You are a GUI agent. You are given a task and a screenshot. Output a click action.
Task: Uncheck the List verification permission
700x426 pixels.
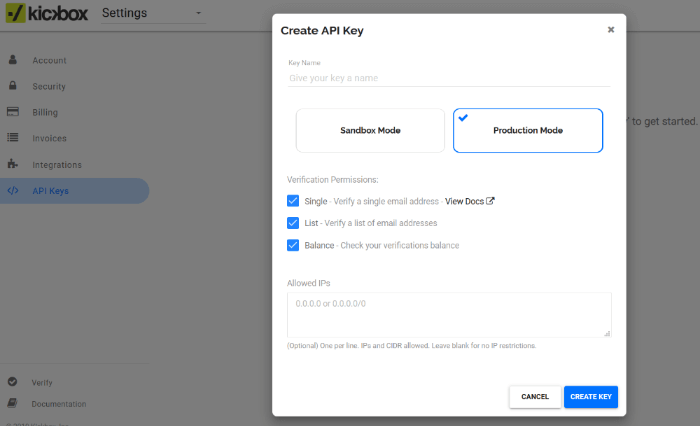tap(293, 223)
